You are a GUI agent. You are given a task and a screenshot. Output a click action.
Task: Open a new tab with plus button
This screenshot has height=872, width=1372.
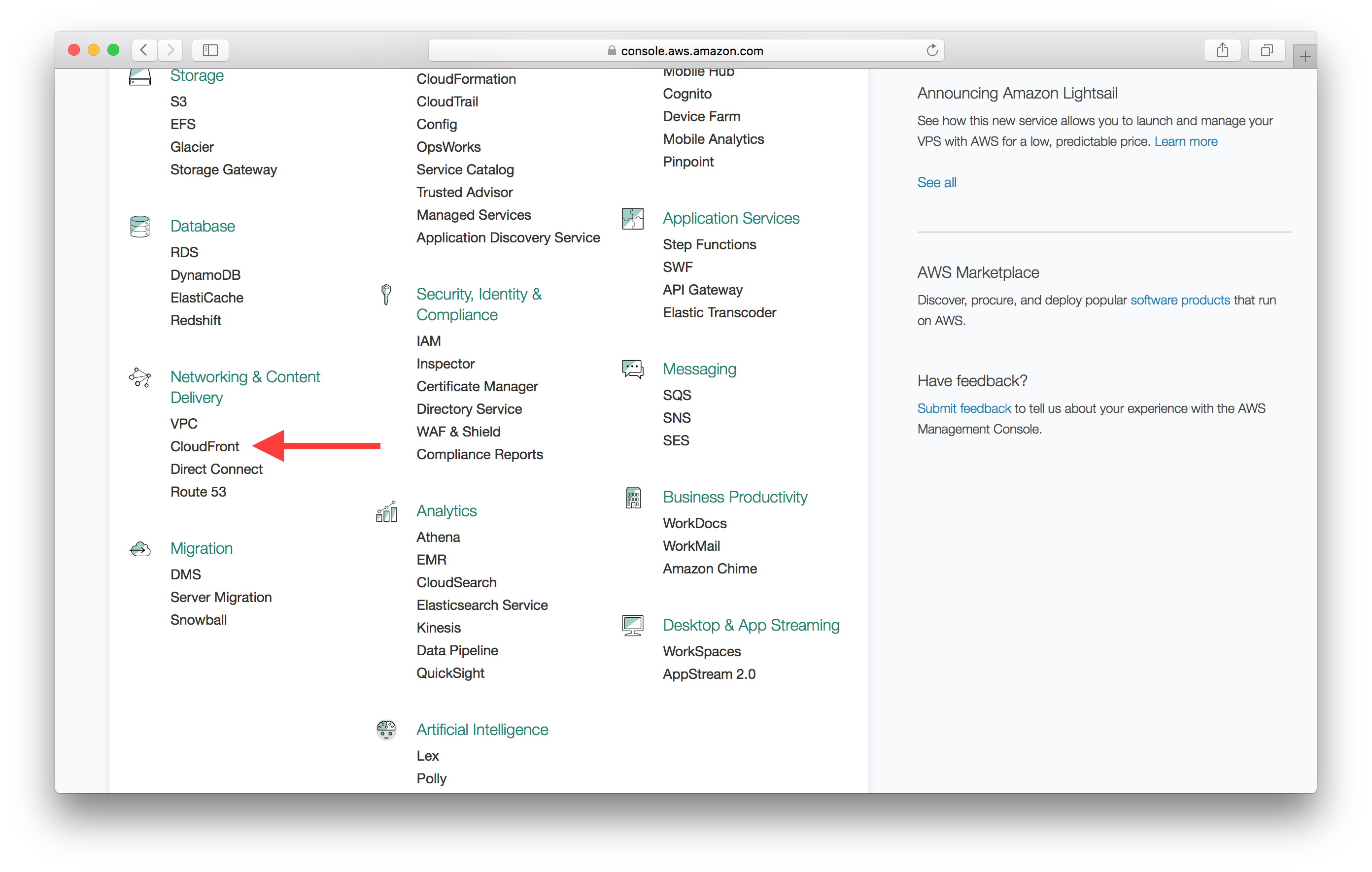point(1305,56)
